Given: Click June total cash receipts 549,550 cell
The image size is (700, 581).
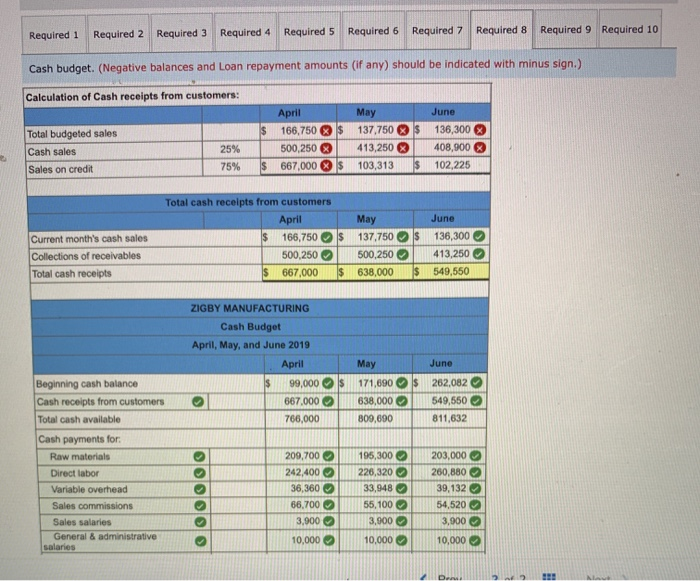Looking at the screenshot, I should click(x=452, y=271).
